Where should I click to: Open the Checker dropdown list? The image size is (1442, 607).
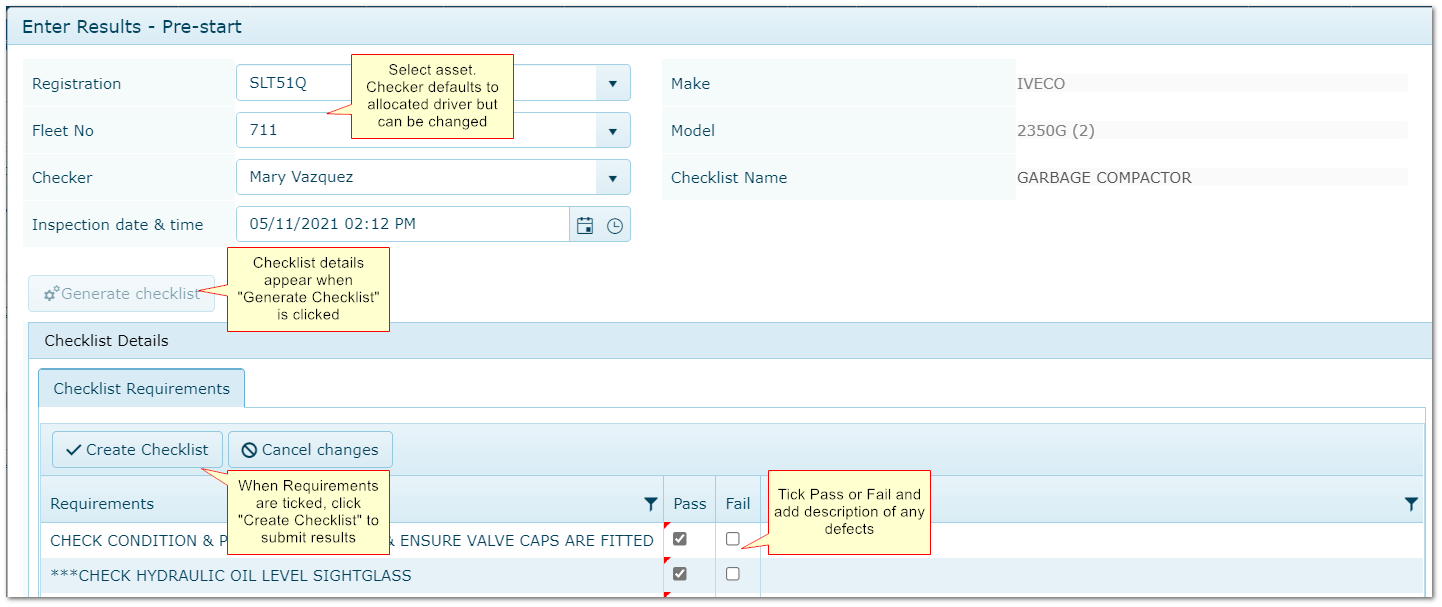point(612,178)
